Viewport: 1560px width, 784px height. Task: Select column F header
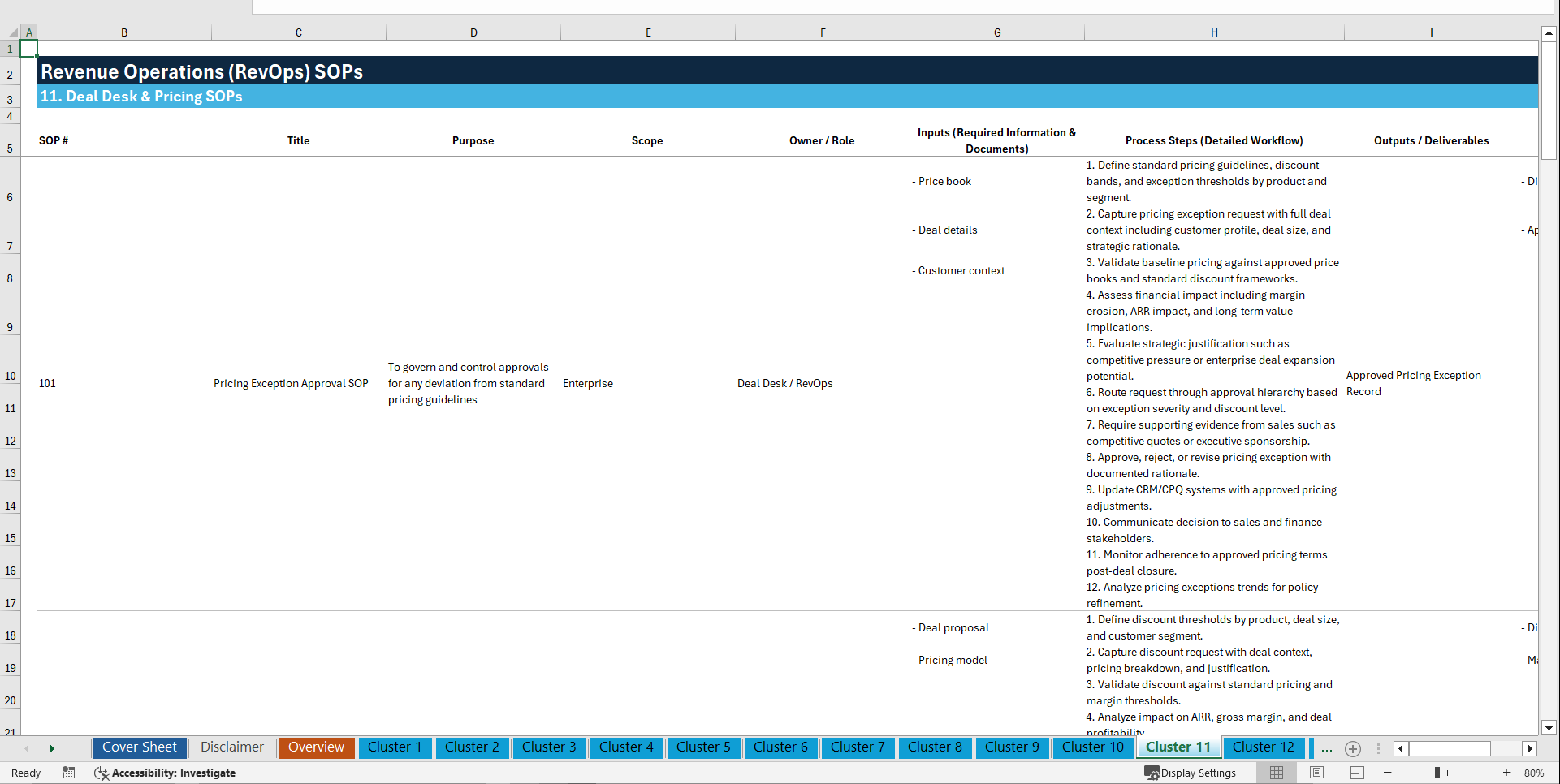coord(823,32)
